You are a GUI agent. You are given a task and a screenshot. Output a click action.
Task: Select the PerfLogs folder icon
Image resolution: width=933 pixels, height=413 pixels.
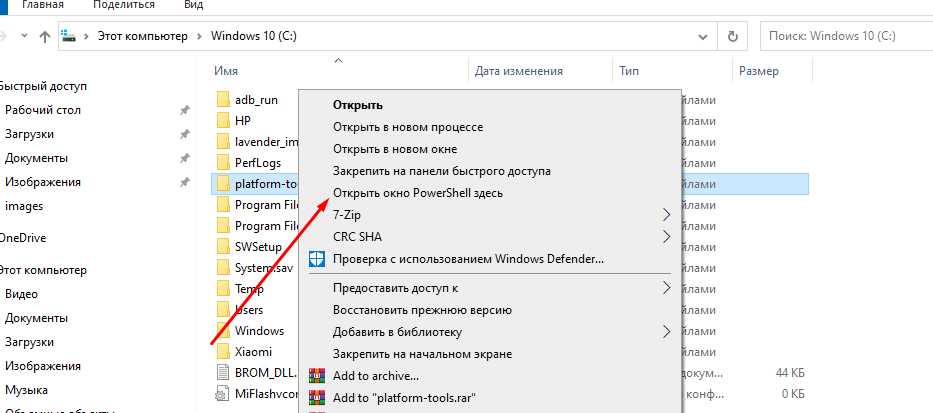(x=223, y=162)
